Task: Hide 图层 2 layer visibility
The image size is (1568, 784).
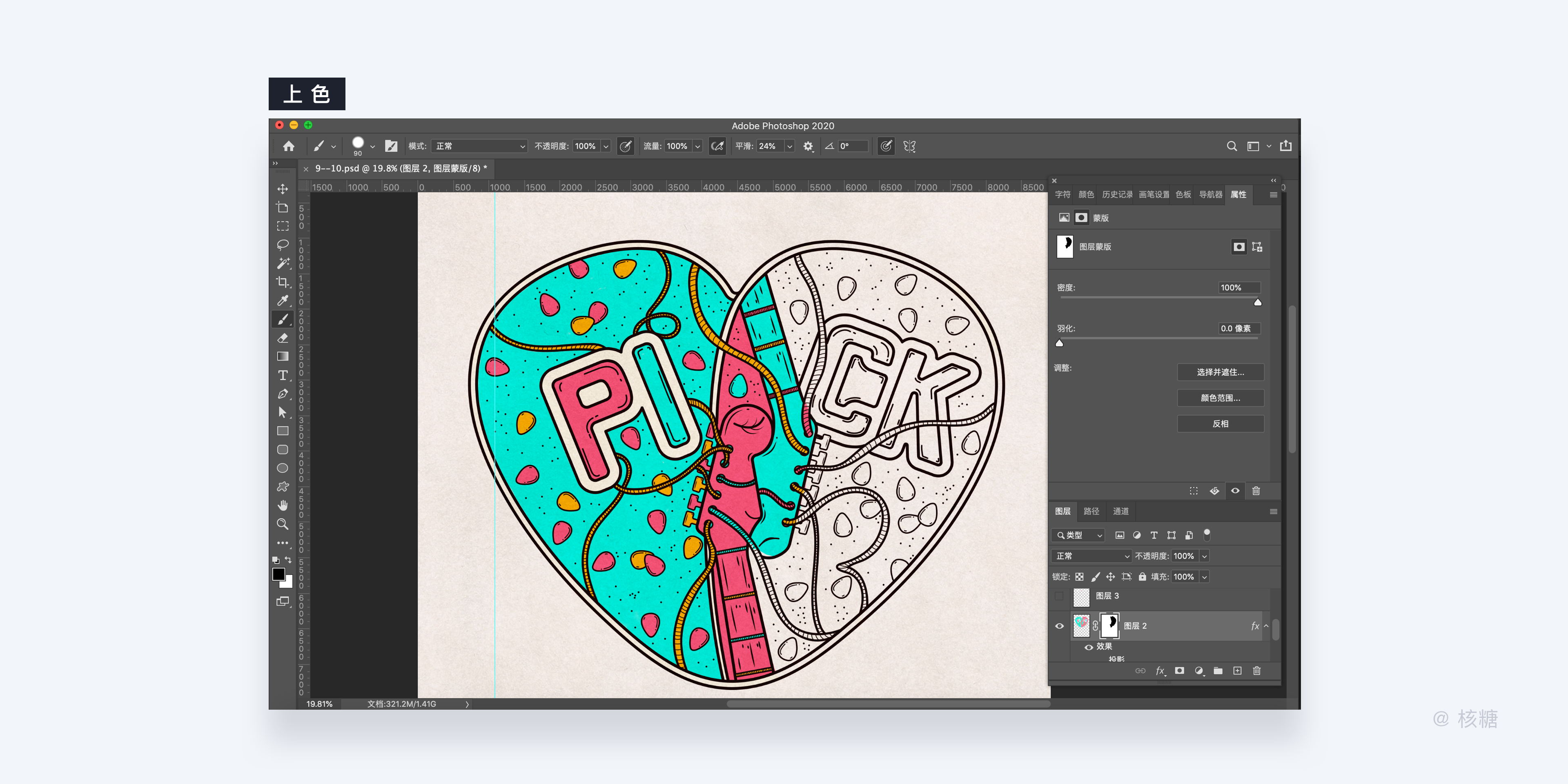Action: (x=1059, y=626)
